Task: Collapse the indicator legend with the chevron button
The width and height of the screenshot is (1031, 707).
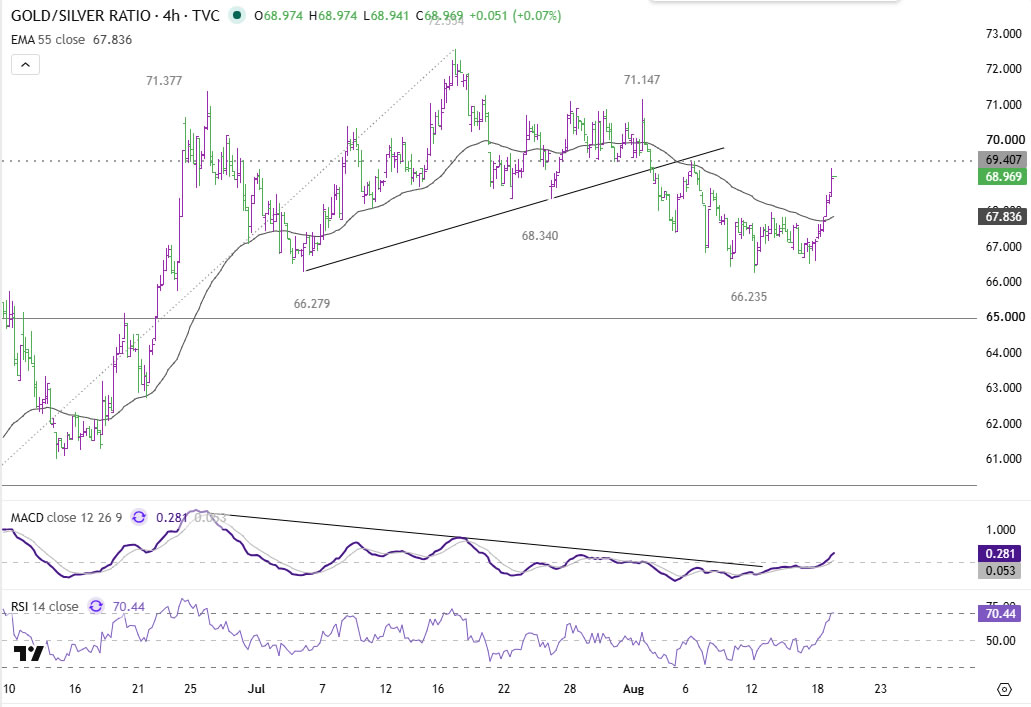Action: coord(25,64)
